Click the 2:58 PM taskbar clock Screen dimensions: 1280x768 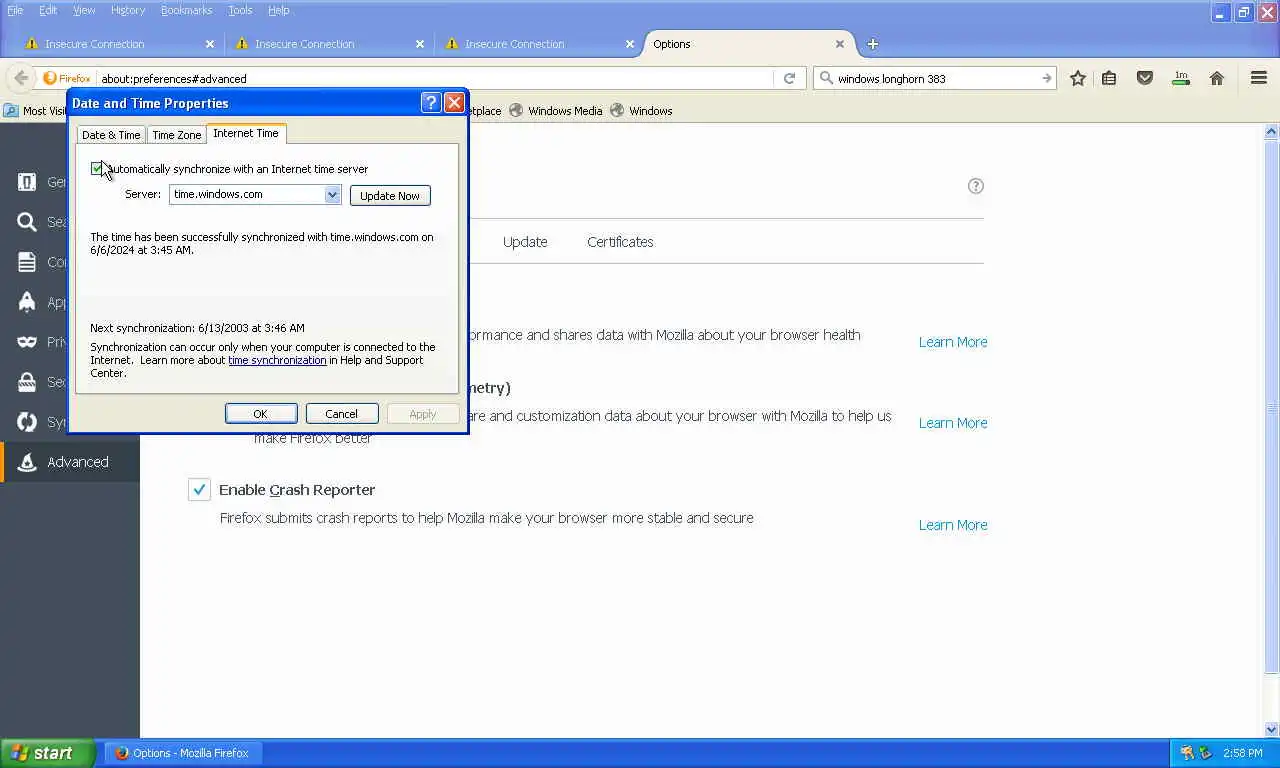pos(1242,753)
